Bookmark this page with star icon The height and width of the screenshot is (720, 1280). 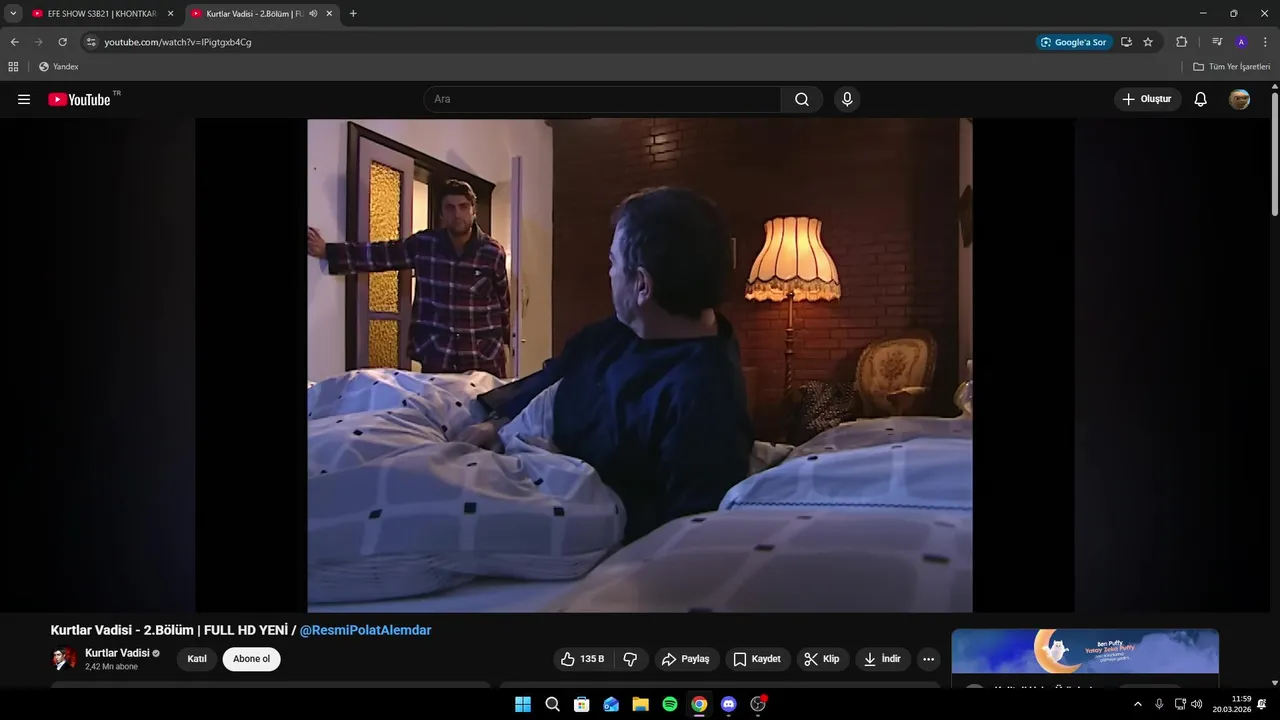[x=1148, y=42]
